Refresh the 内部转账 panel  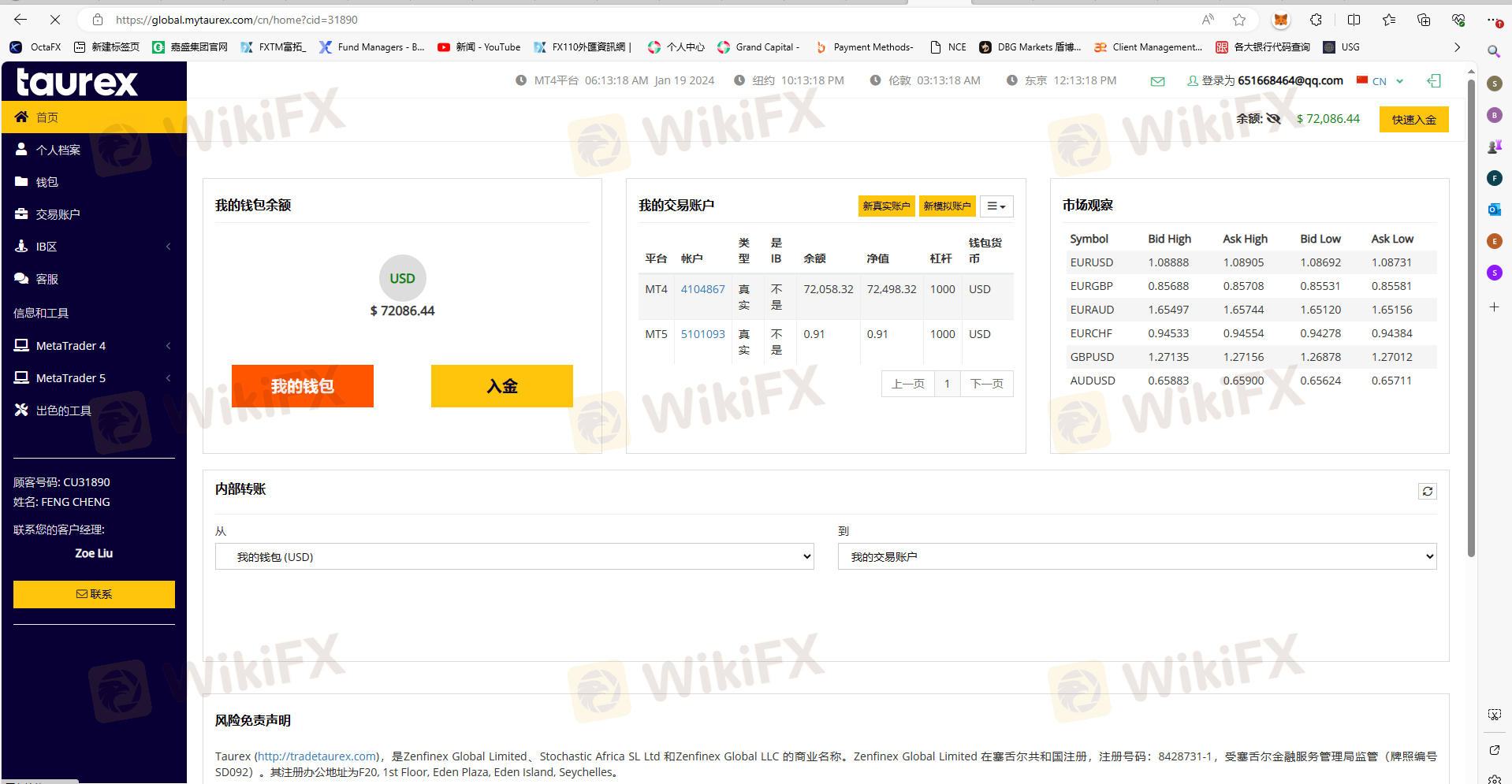(1427, 492)
